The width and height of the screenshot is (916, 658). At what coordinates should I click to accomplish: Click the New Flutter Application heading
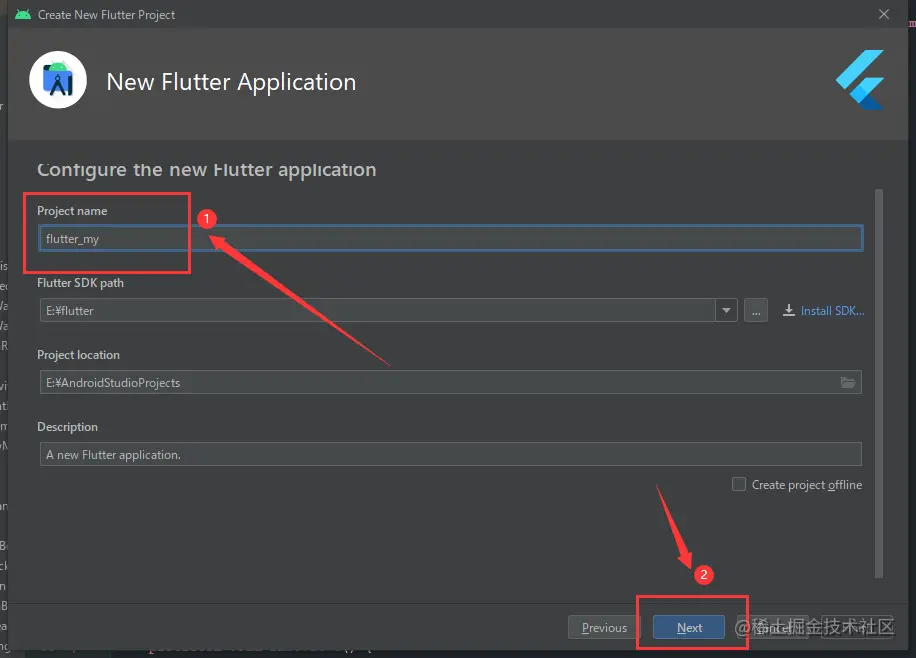tap(231, 82)
